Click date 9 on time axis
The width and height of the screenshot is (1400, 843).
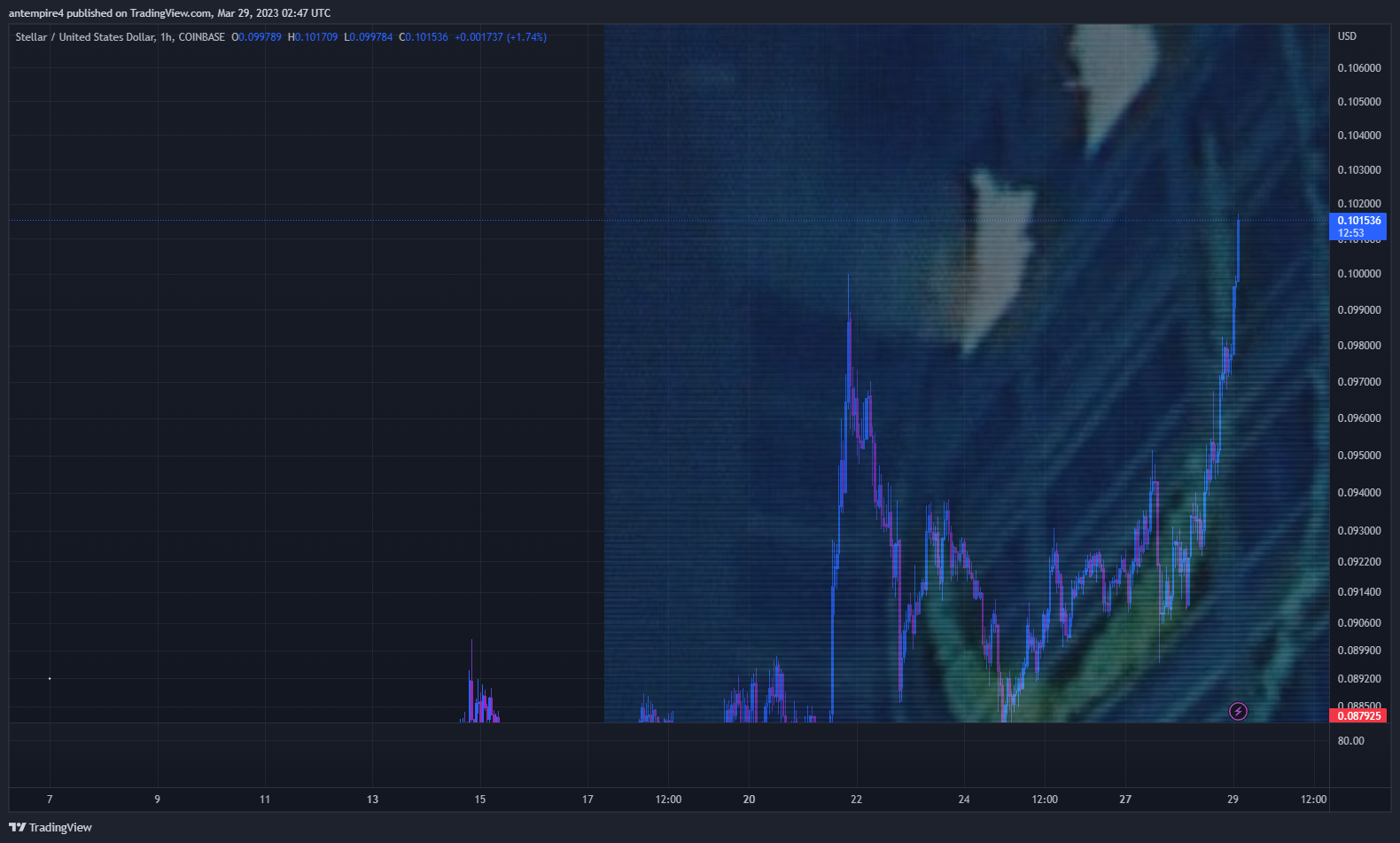point(158,800)
